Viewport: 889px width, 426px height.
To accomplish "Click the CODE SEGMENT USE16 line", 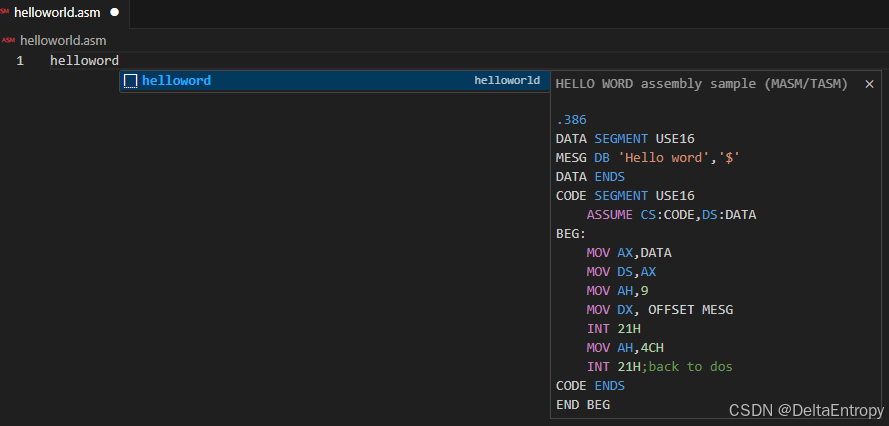I will coord(625,196).
